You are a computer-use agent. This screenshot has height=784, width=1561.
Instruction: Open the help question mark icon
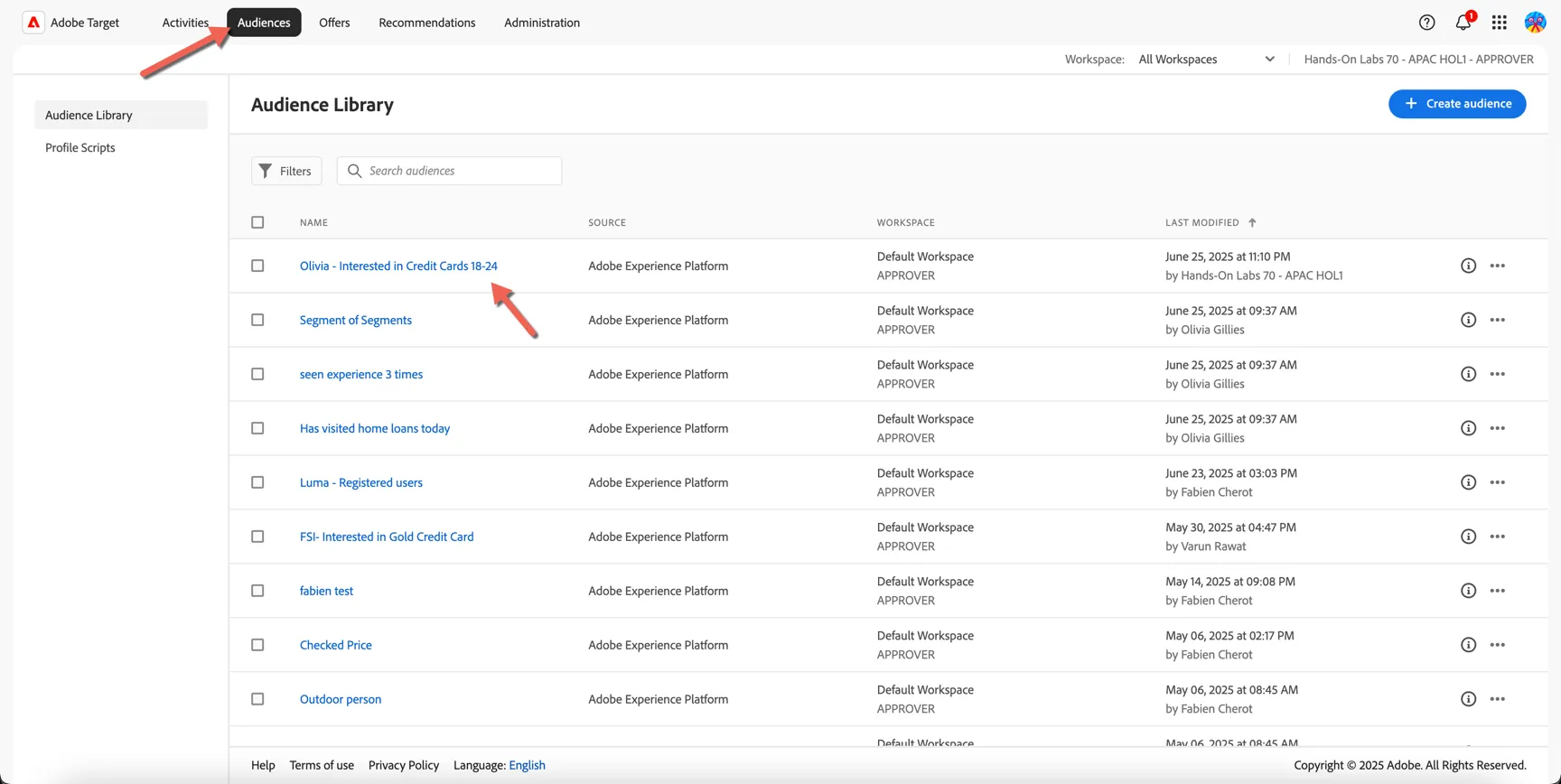[x=1427, y=23]
